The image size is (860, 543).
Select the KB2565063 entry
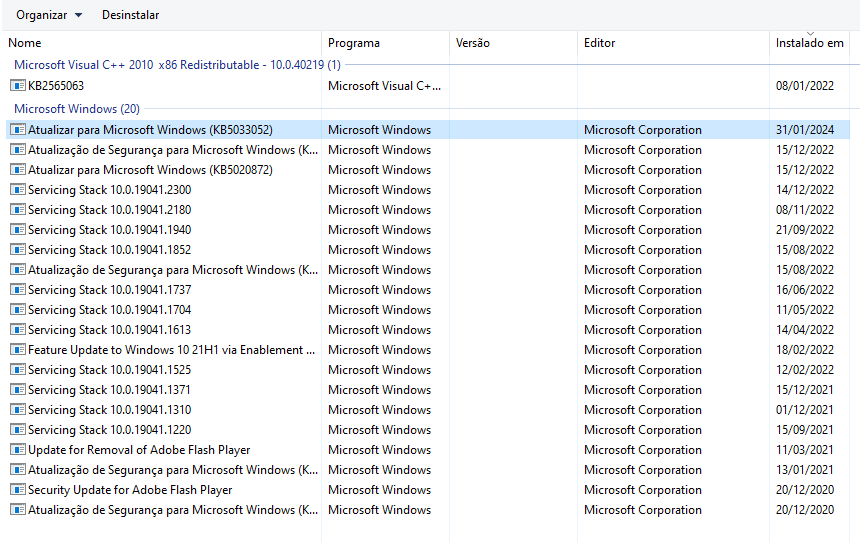click(x=56, y=86)
